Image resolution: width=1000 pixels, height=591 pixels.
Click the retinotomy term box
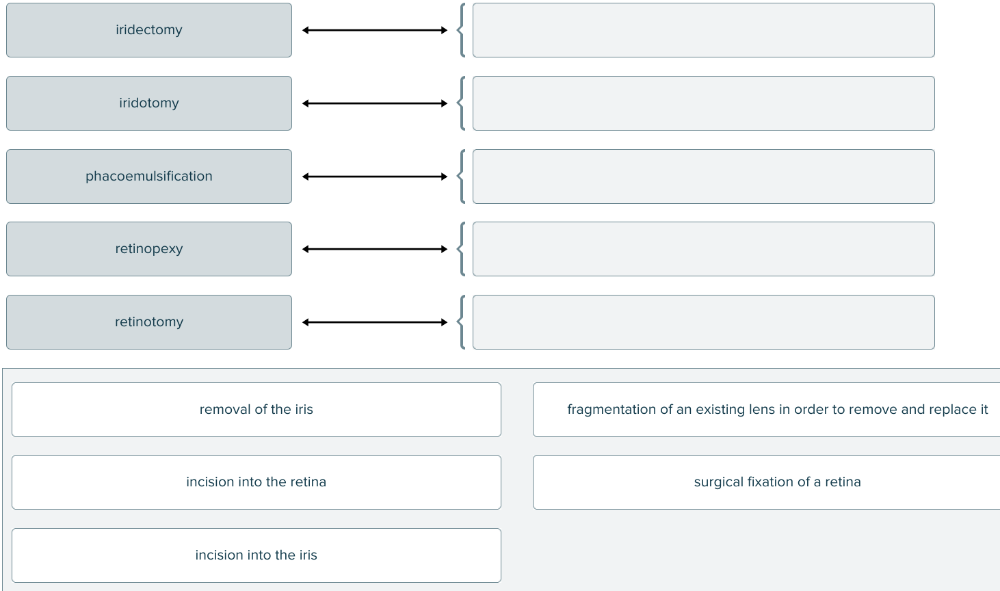point(149,322)
